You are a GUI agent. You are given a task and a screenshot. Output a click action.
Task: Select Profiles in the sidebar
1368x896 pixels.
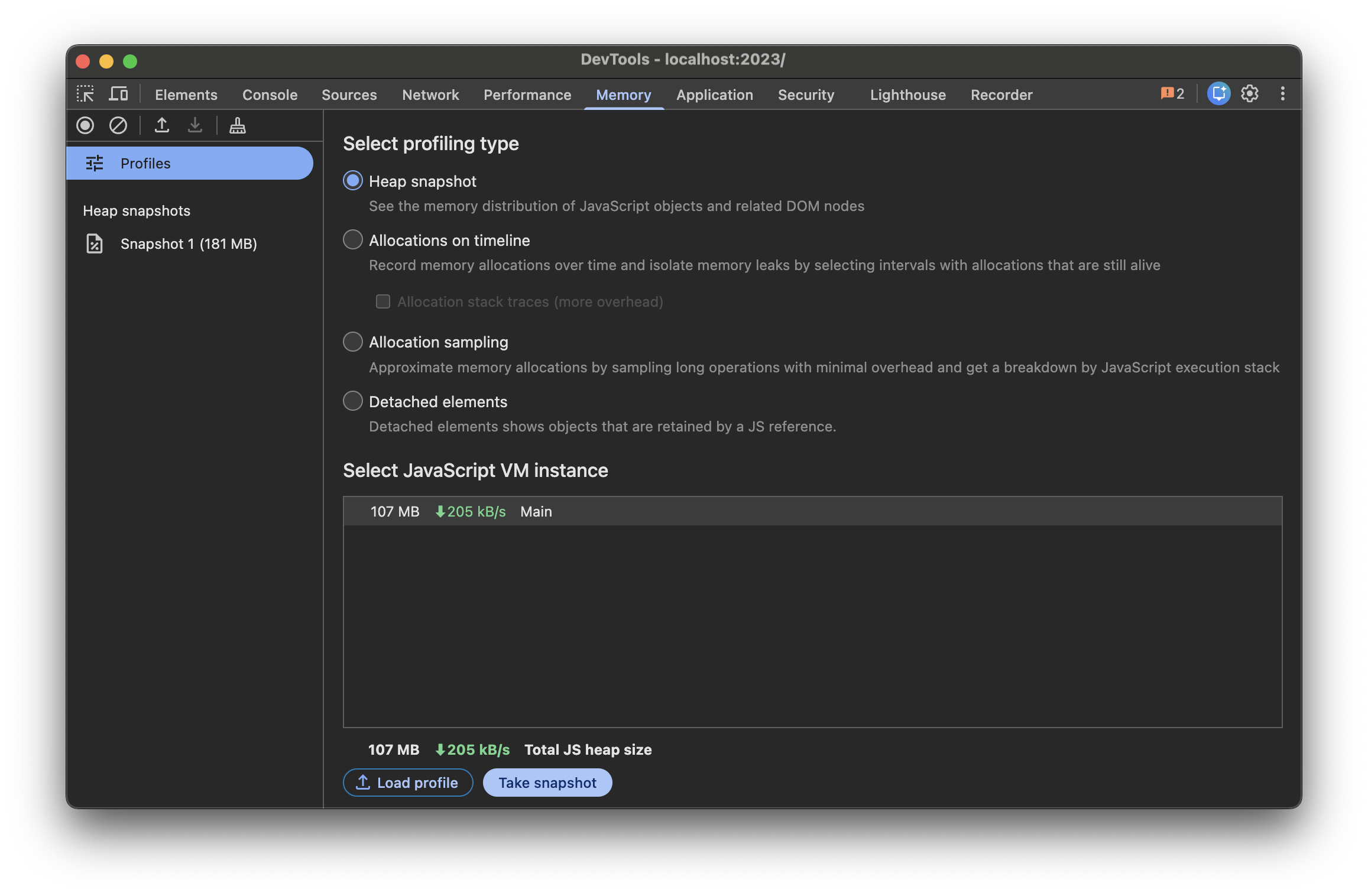[190, 163]
